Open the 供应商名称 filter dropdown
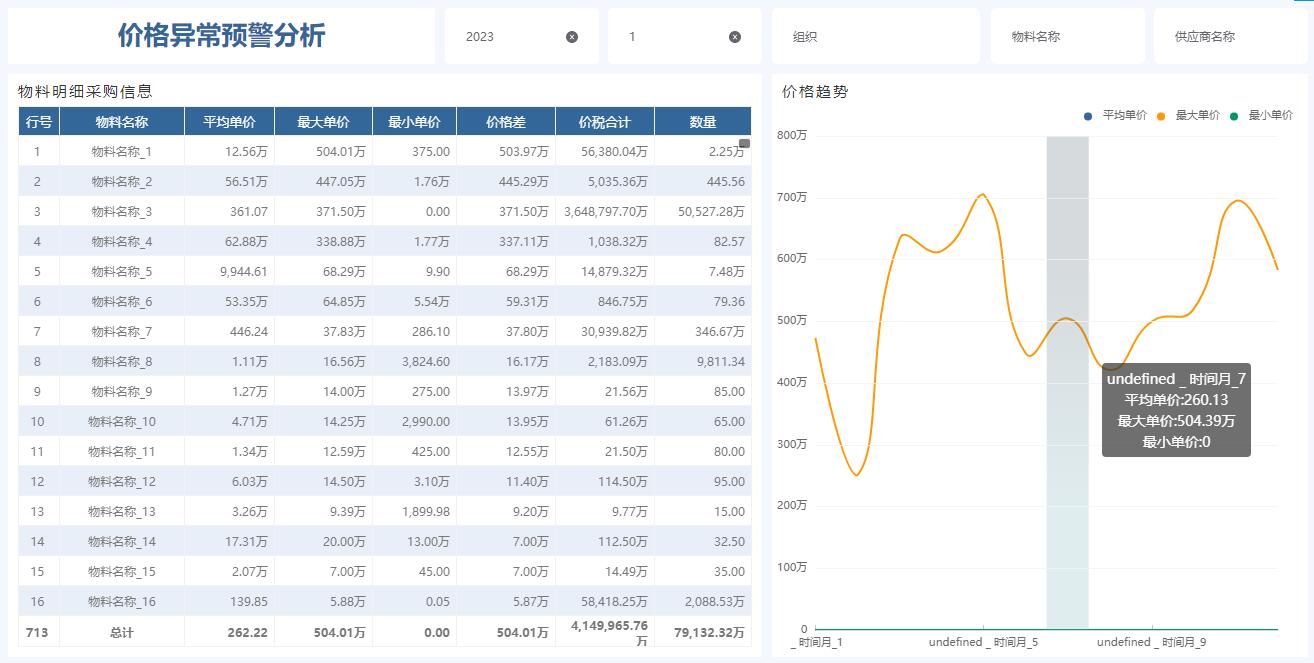 coord(1230,37)
